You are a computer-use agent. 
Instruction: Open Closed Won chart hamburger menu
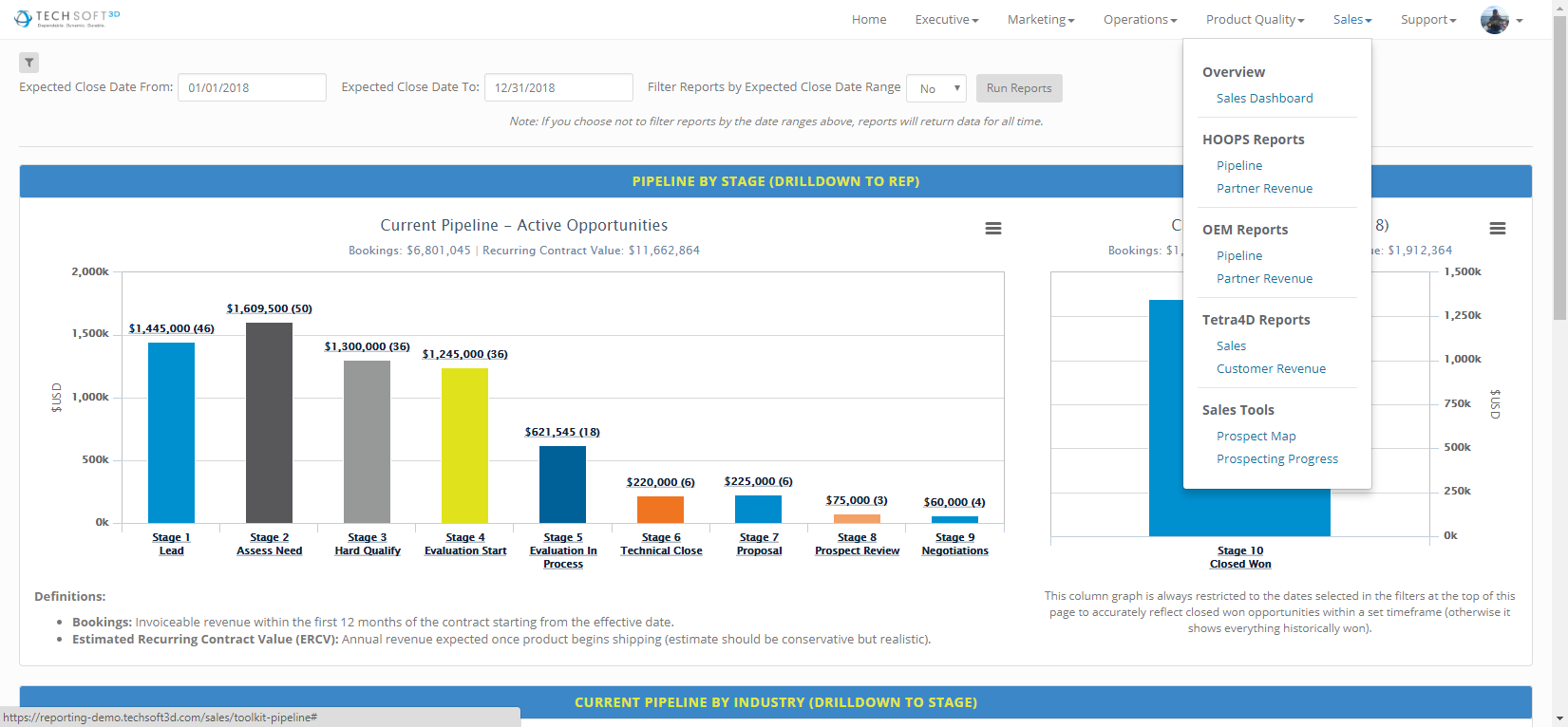[x=1498, y=229]
